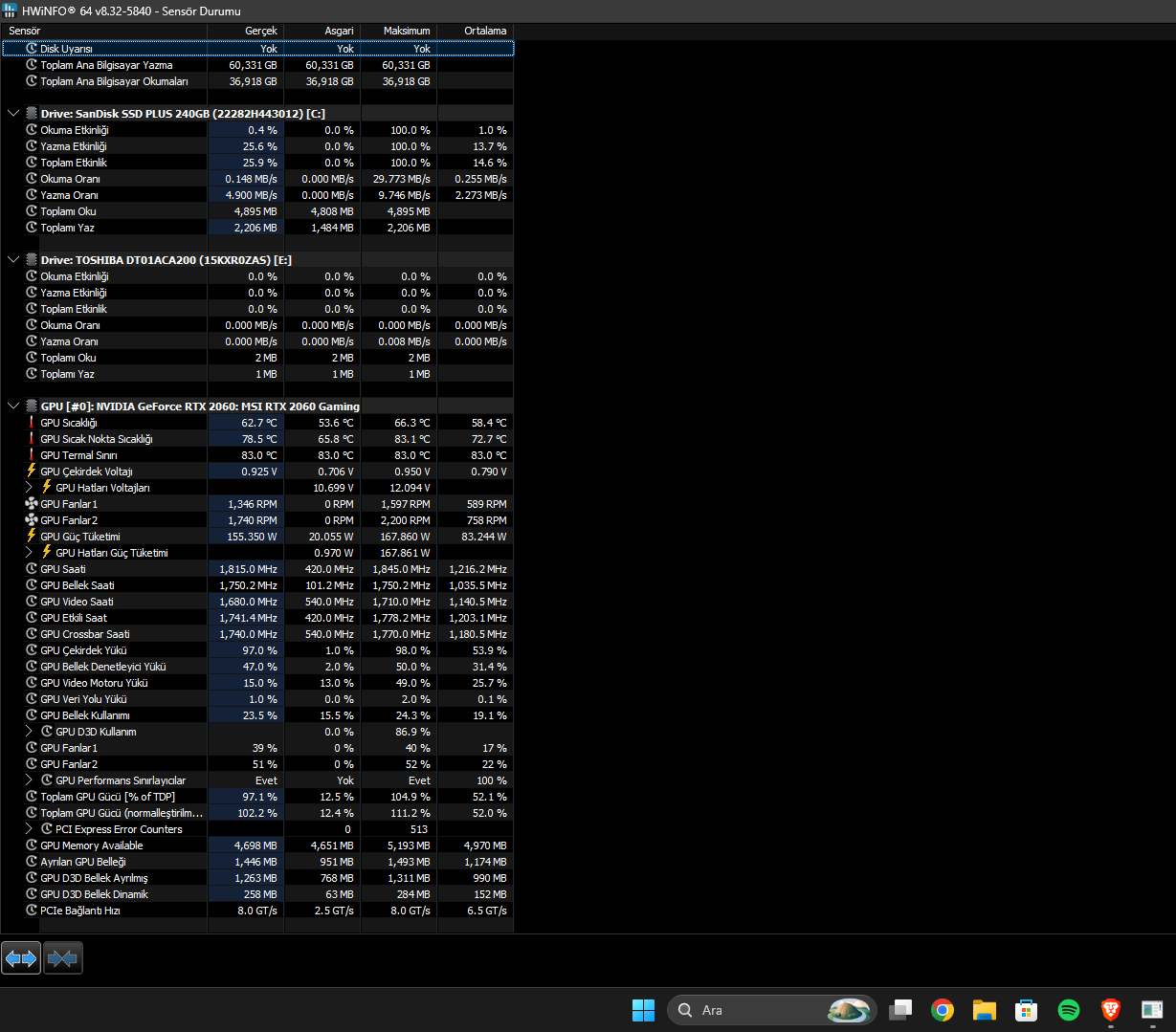
Task: Click the GPU Bellek Saati clock icon
Action: [32, 585]
